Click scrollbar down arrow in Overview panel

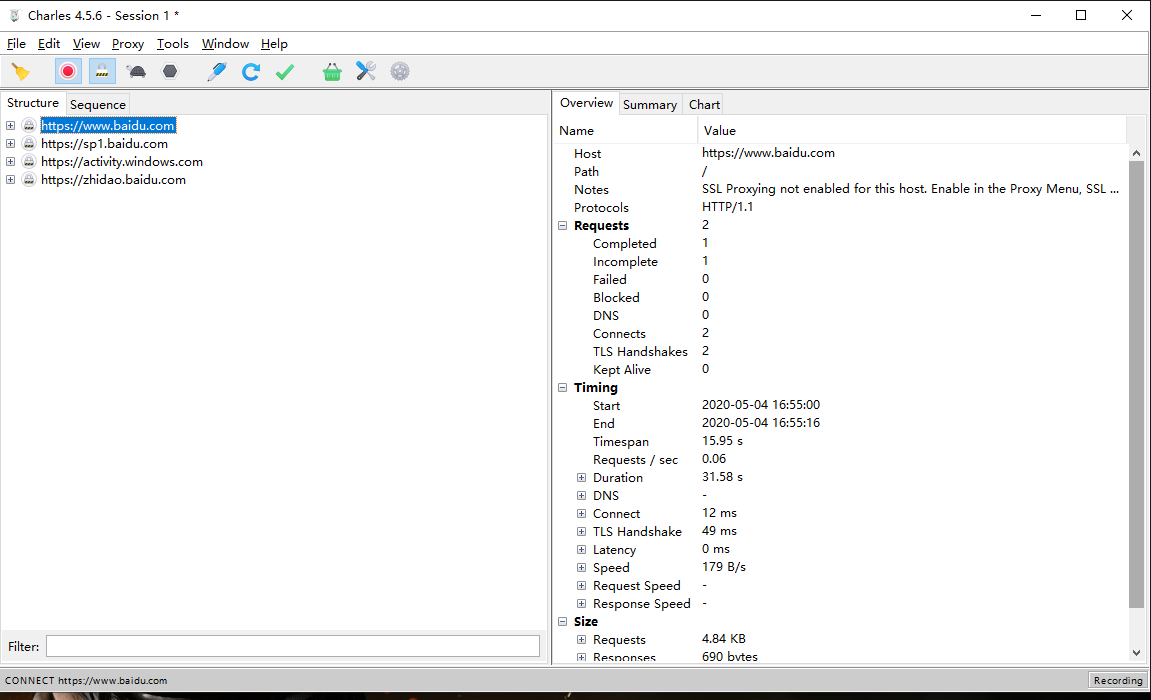(x=1136, y=652)
